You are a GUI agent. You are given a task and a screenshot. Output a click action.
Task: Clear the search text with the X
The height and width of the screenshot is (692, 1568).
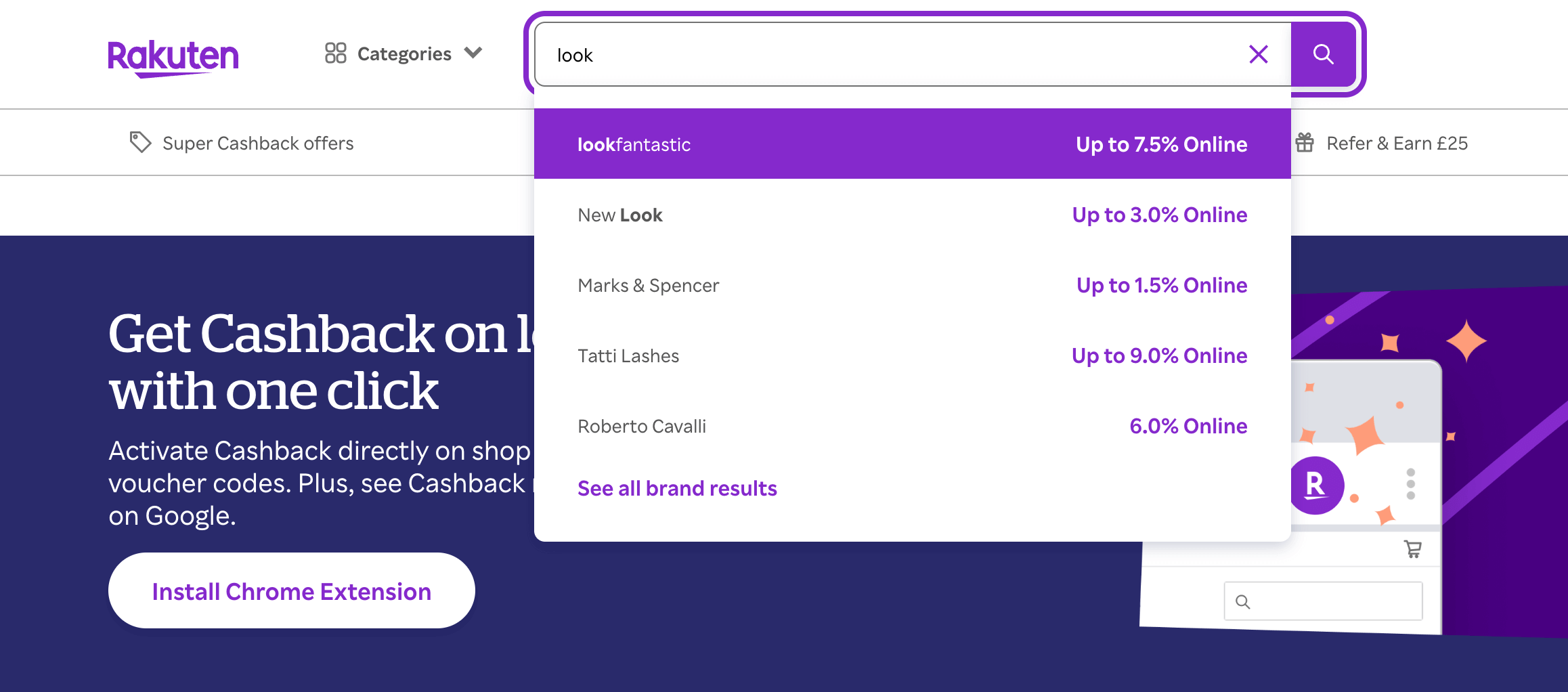(1259, 54)
